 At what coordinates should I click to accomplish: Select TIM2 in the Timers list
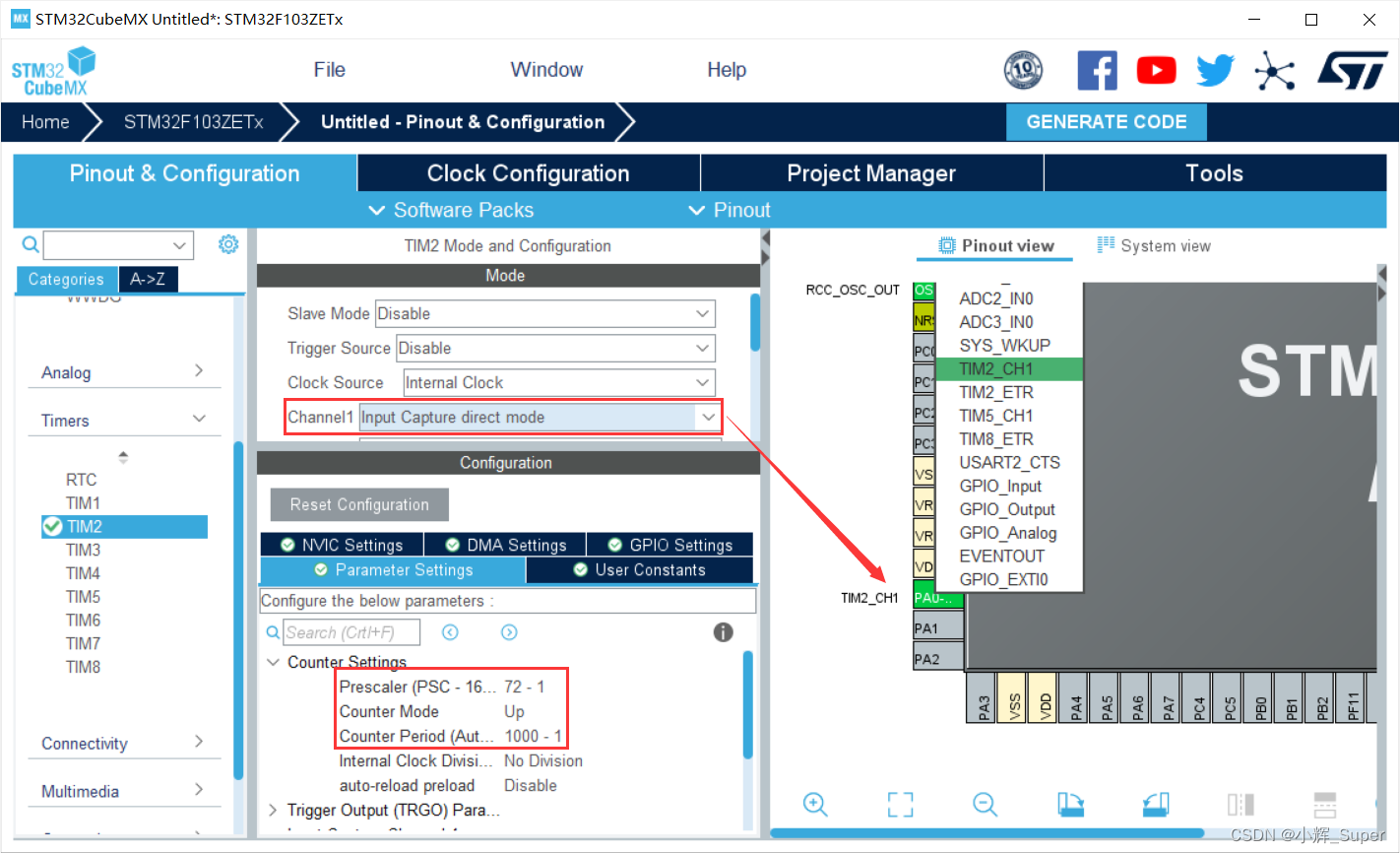[x=125, y=526]
